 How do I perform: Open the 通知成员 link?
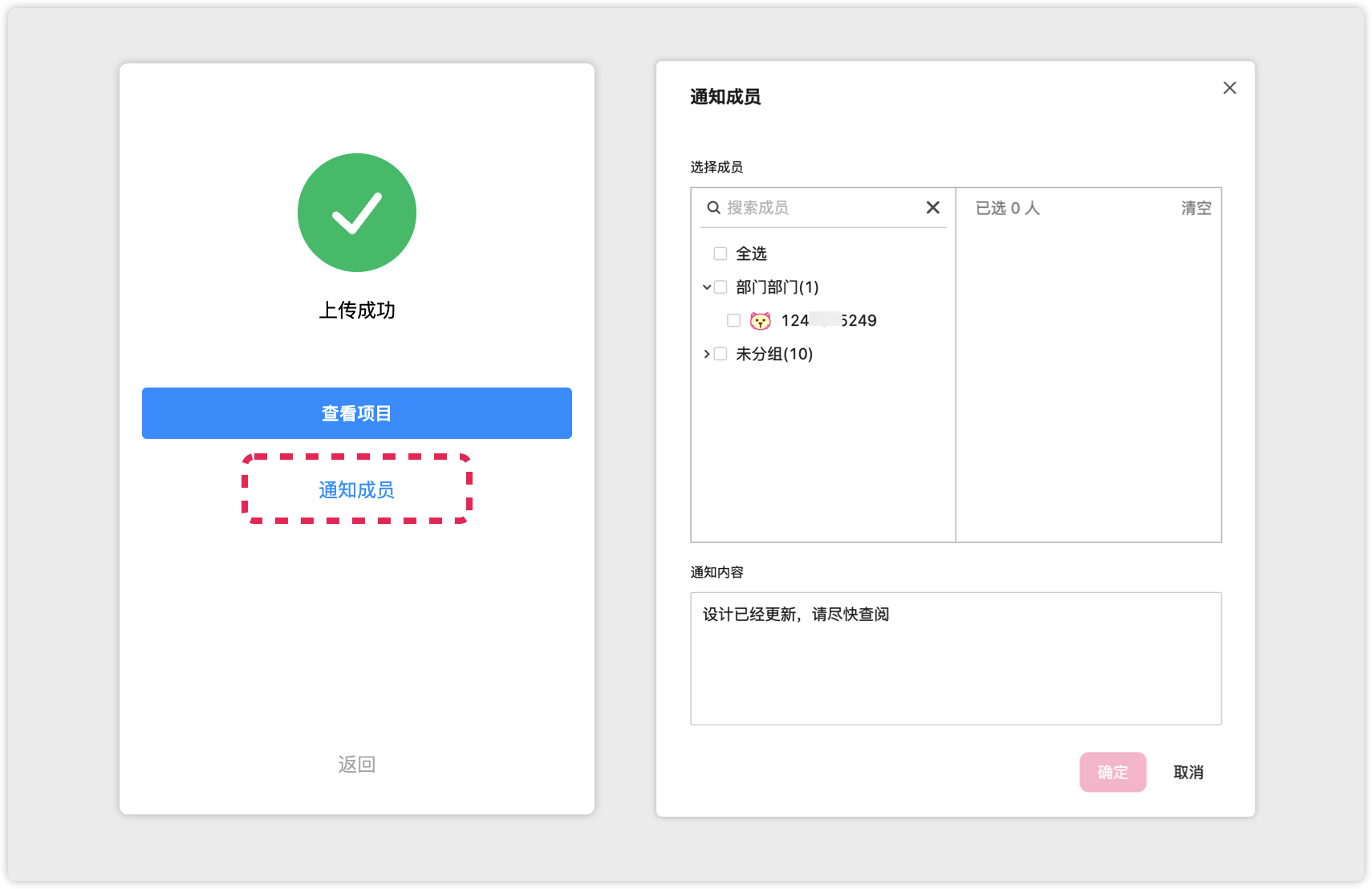pos(357,489)
